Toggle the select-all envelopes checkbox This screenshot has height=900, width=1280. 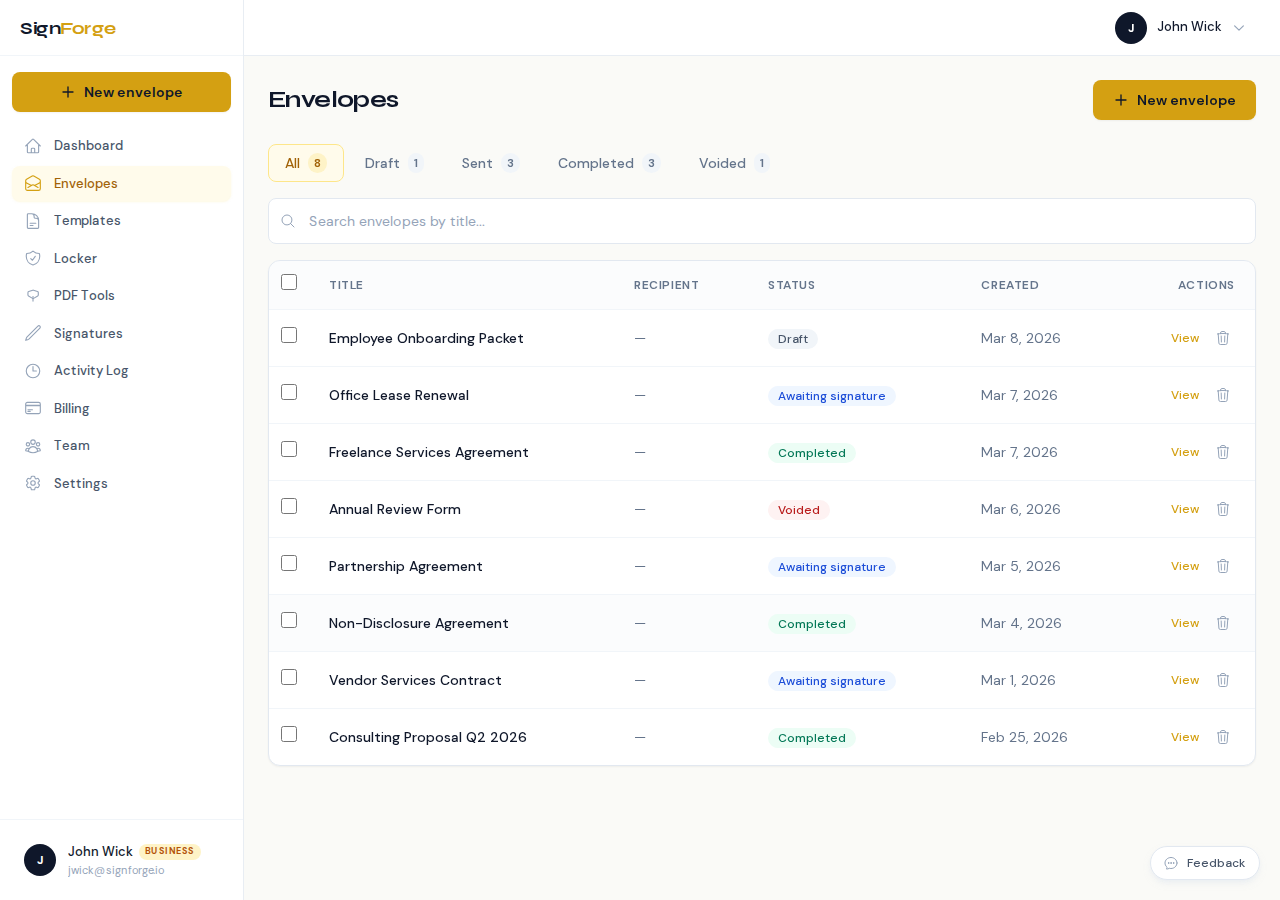(289, 282)
